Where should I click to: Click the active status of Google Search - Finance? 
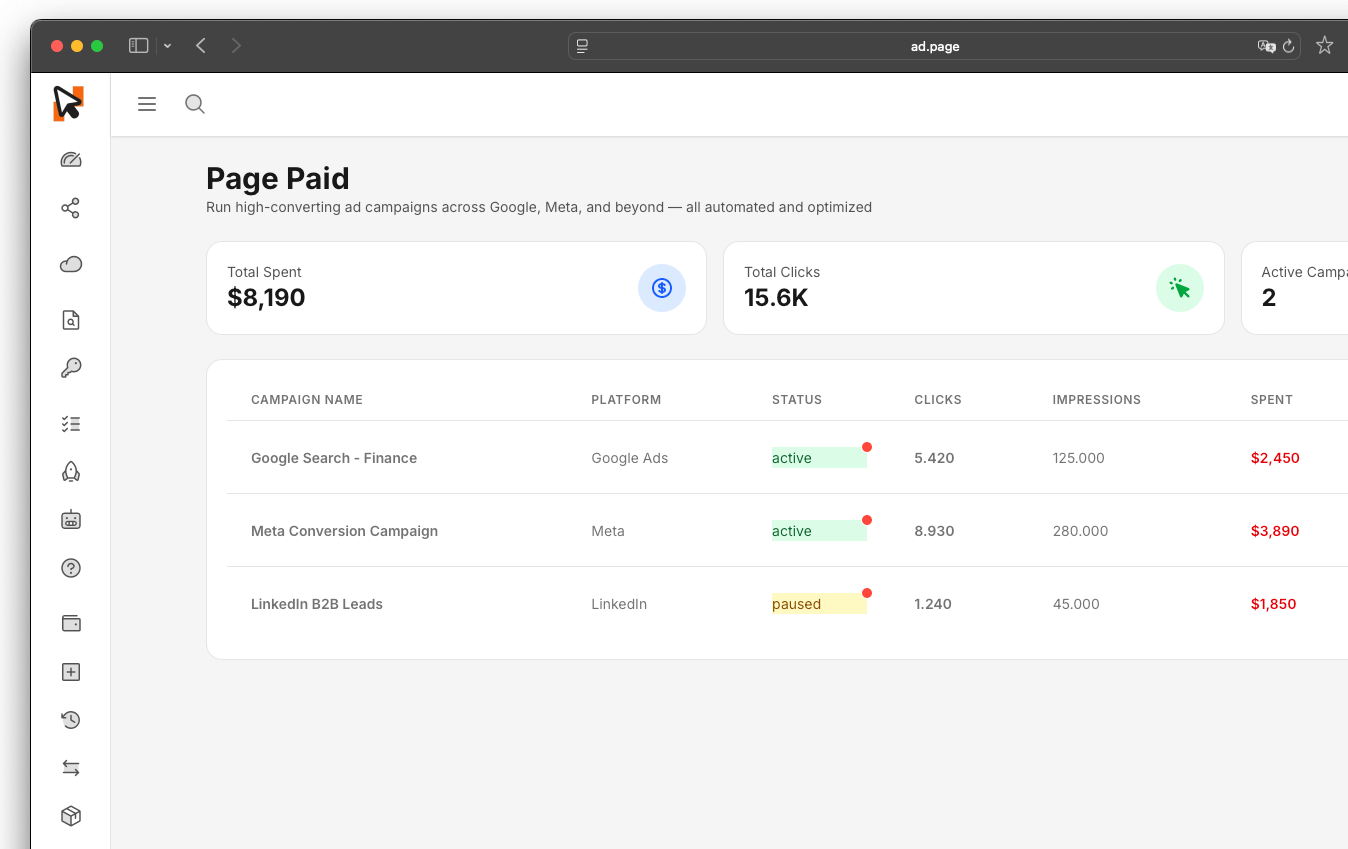pyautogui.click(x=819, y=458)
